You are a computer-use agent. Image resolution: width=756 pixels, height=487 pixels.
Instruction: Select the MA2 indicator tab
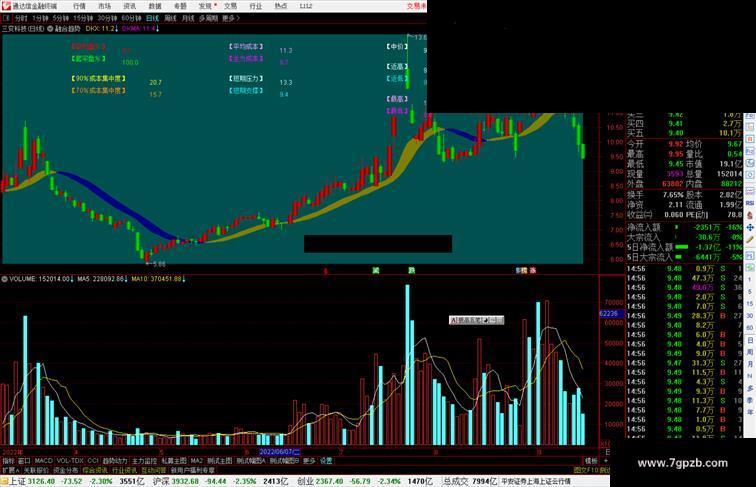[x=197, y=461]
